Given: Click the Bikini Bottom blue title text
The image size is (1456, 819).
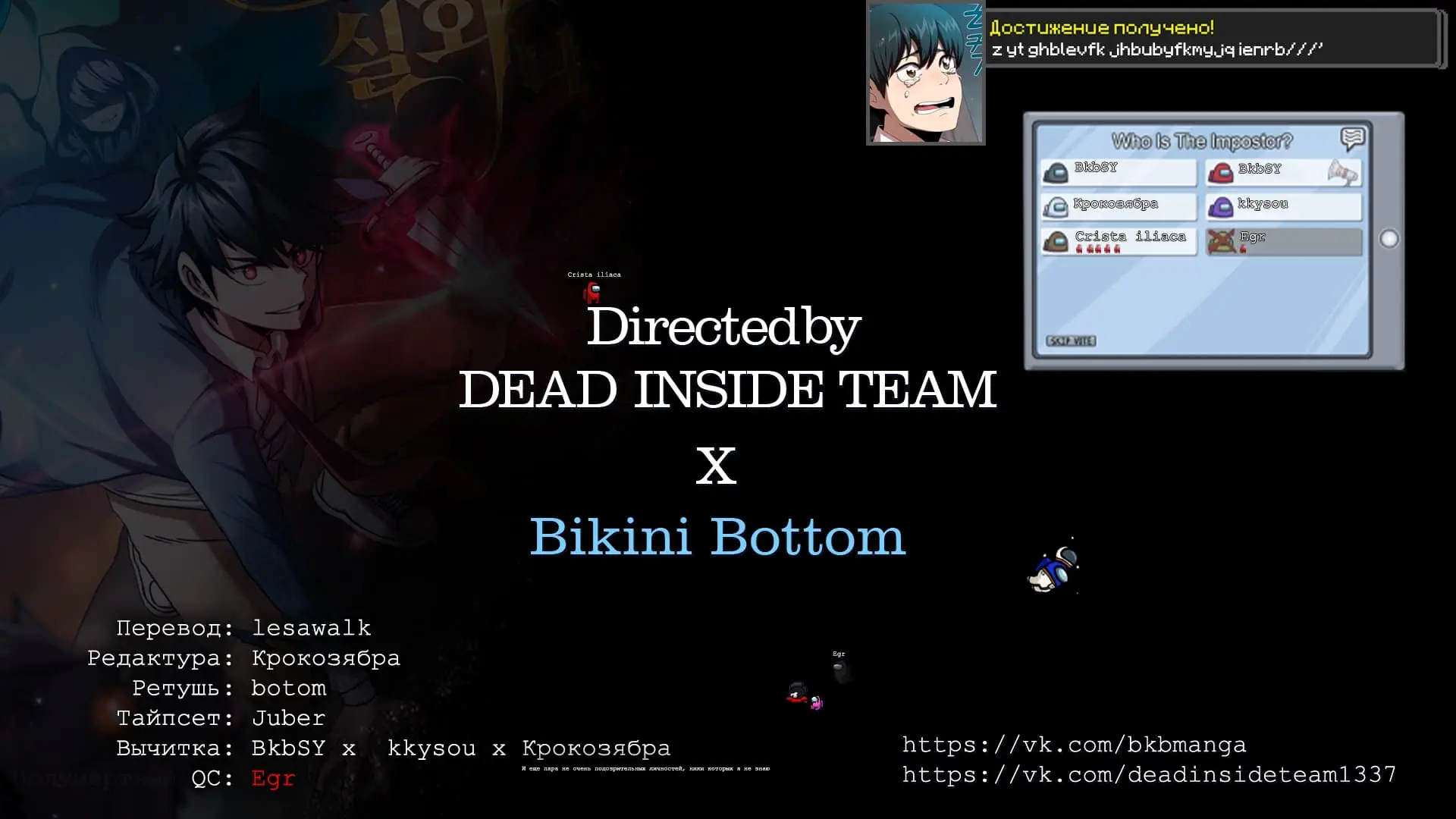Looking at the screenshot, I should pos(717,537).
